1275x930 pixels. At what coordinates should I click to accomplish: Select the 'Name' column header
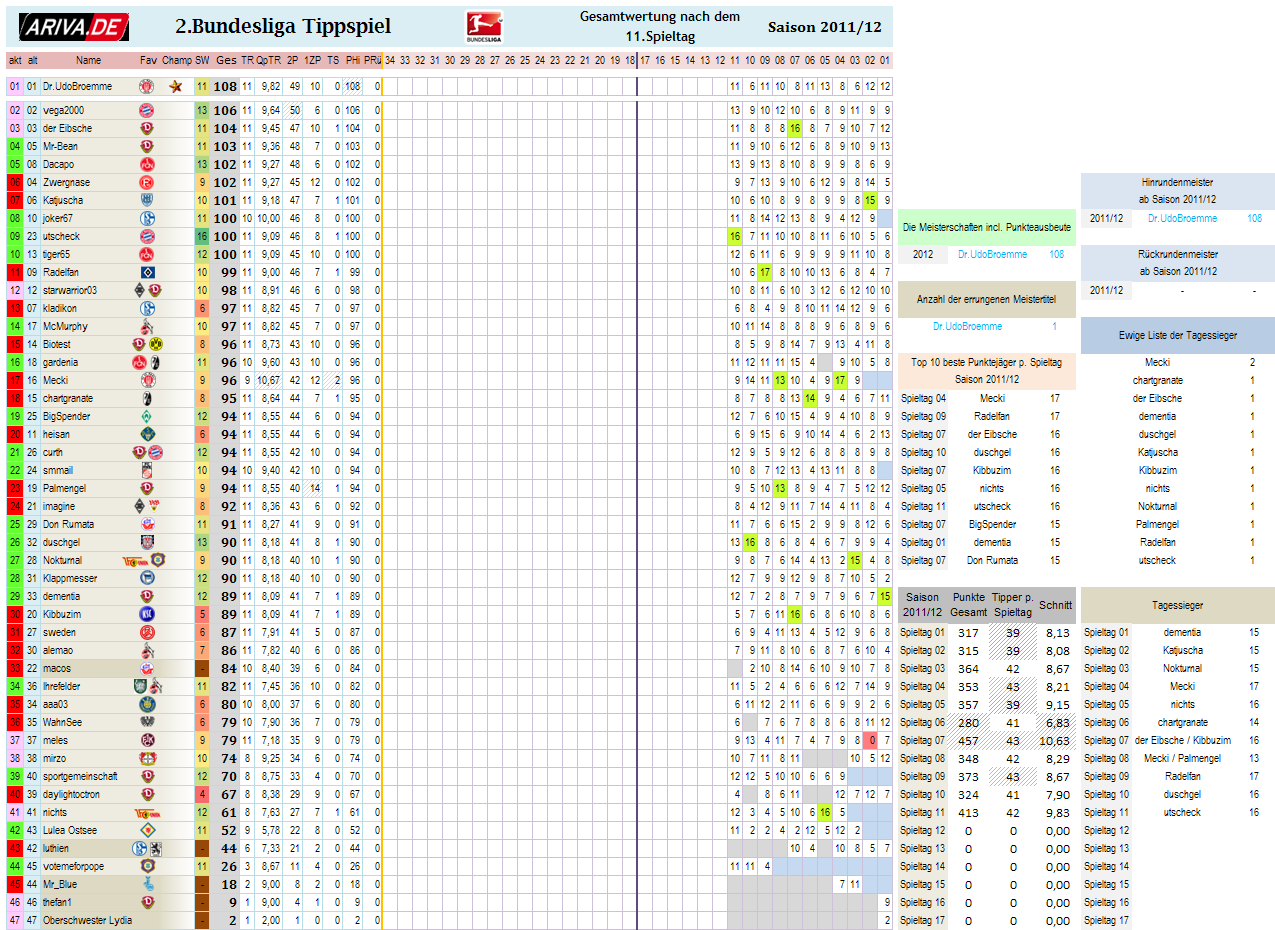[88, 60]
